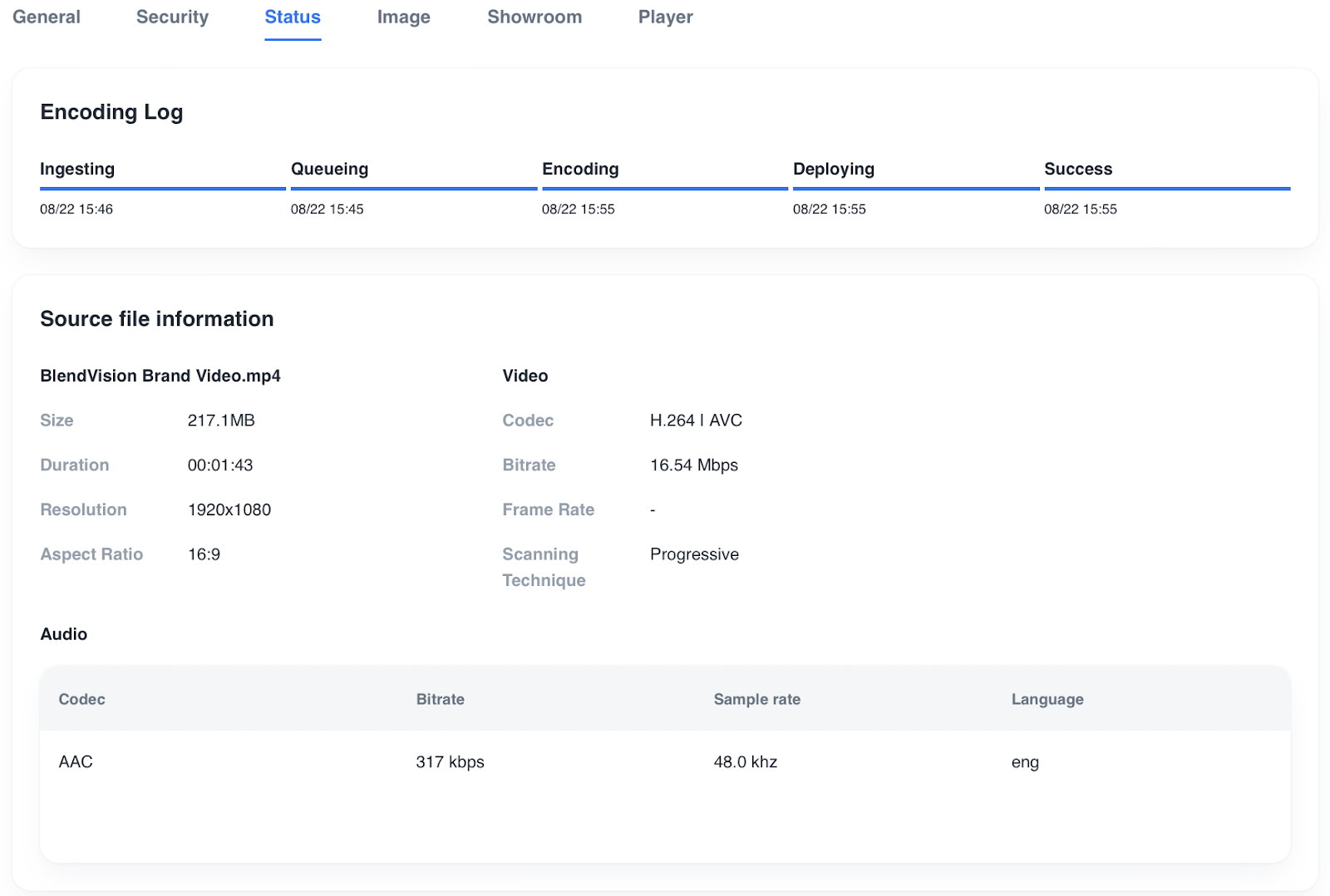Click the Queueing stage label

pos(329,169)
